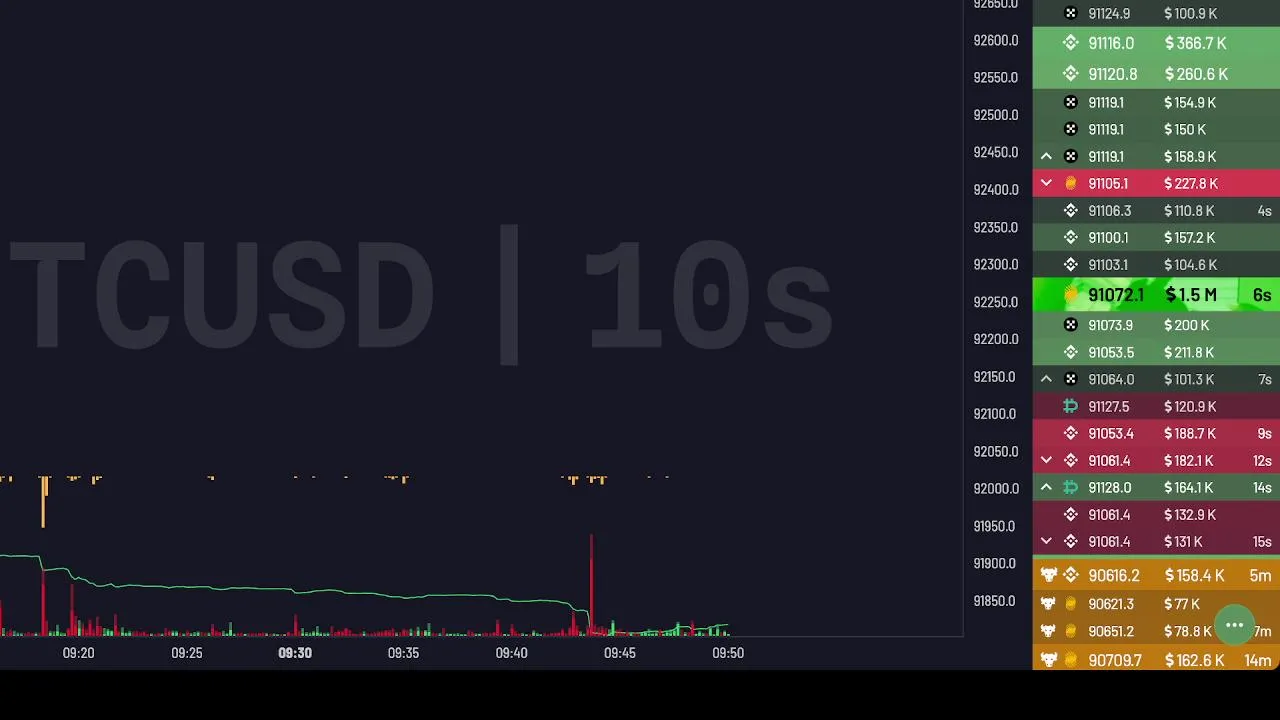Viewport: 1280px width, 720px height.
Task: Click the coin icon beside 90621.3
Action: click(1071, 604)
